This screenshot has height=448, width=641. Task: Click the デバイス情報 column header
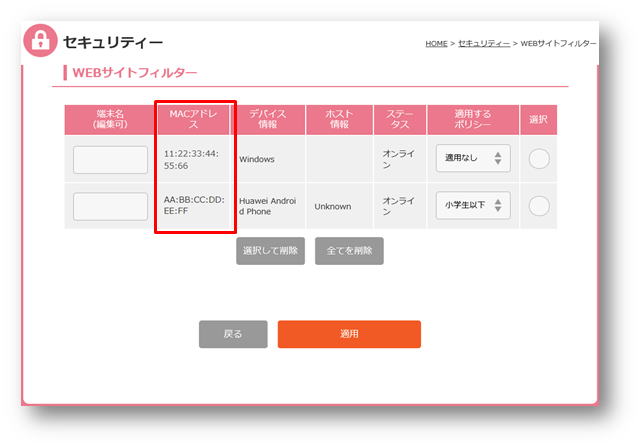pyautogui.click(x=268, y=119)
